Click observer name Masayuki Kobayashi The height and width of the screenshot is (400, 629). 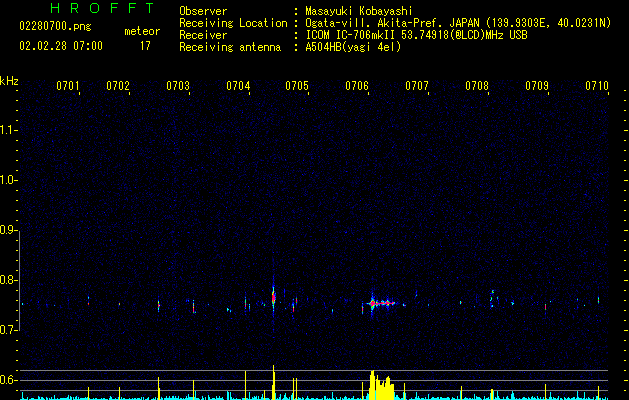(359, 11)
